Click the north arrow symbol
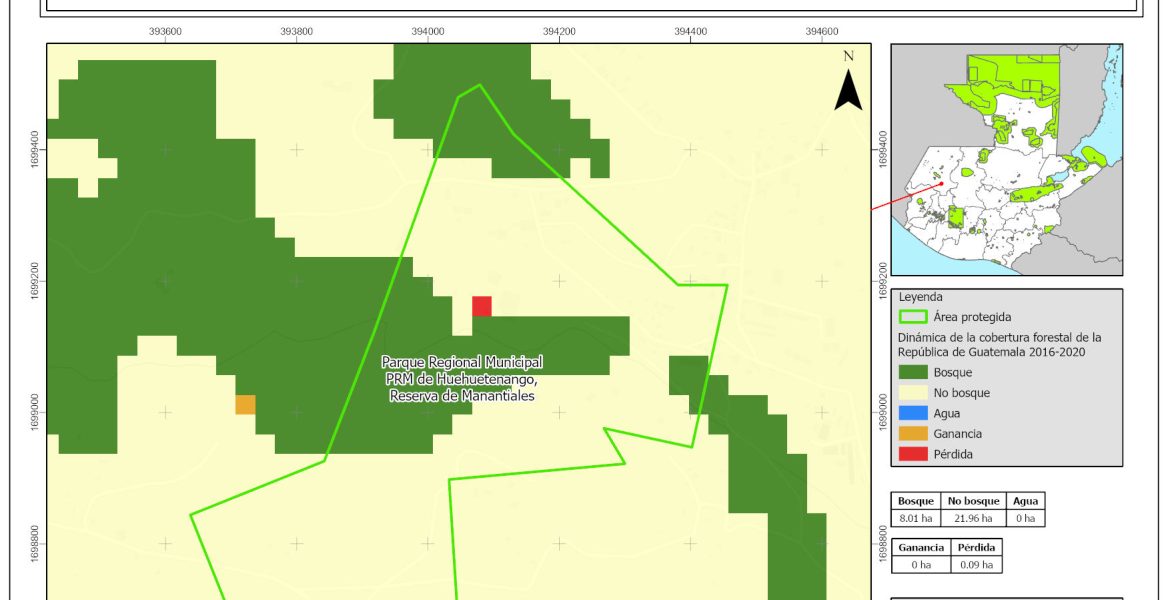This screenshot has width=1170, height=600. 848,85
